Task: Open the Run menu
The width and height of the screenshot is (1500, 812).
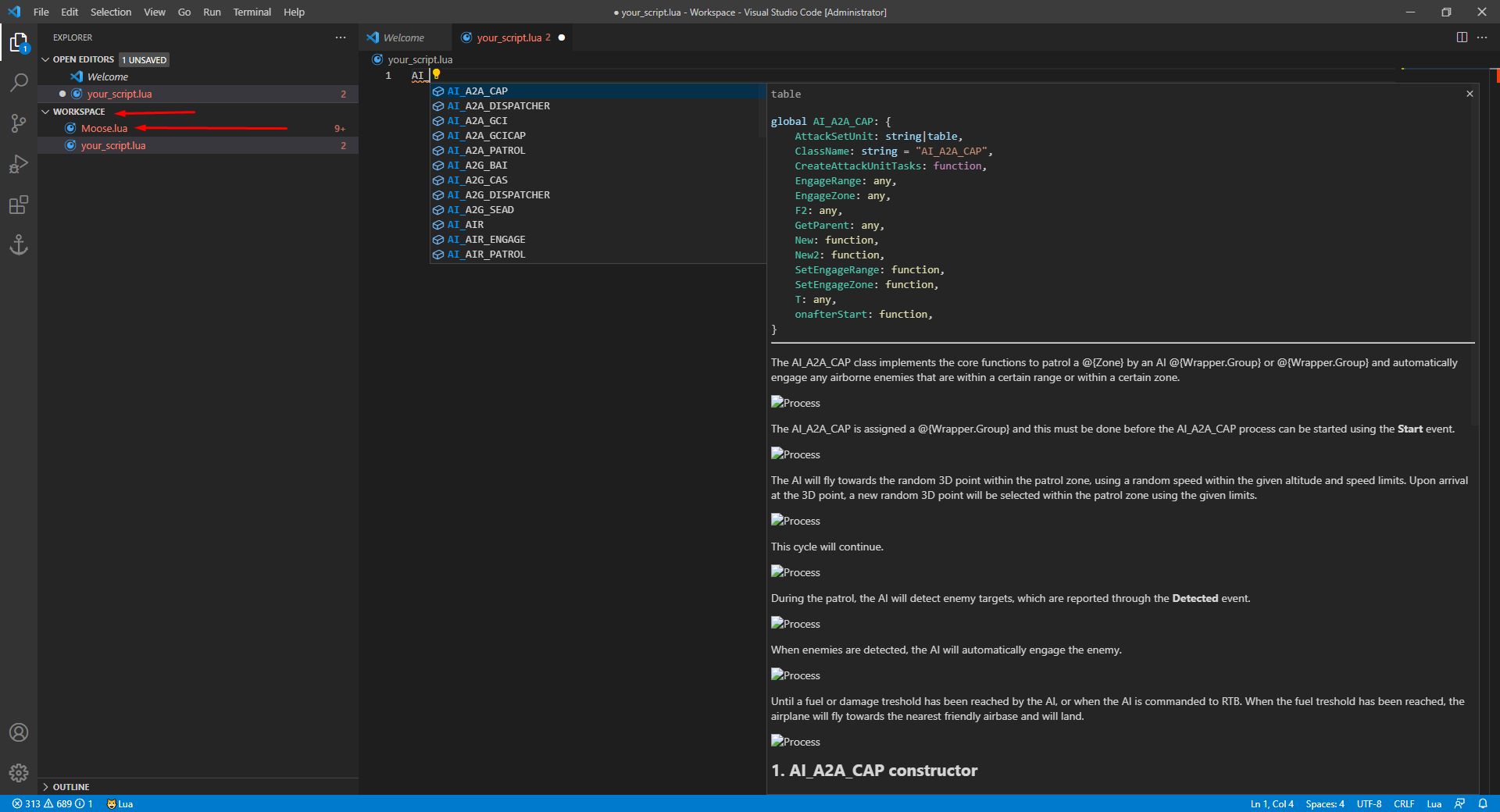Action: 212,12
